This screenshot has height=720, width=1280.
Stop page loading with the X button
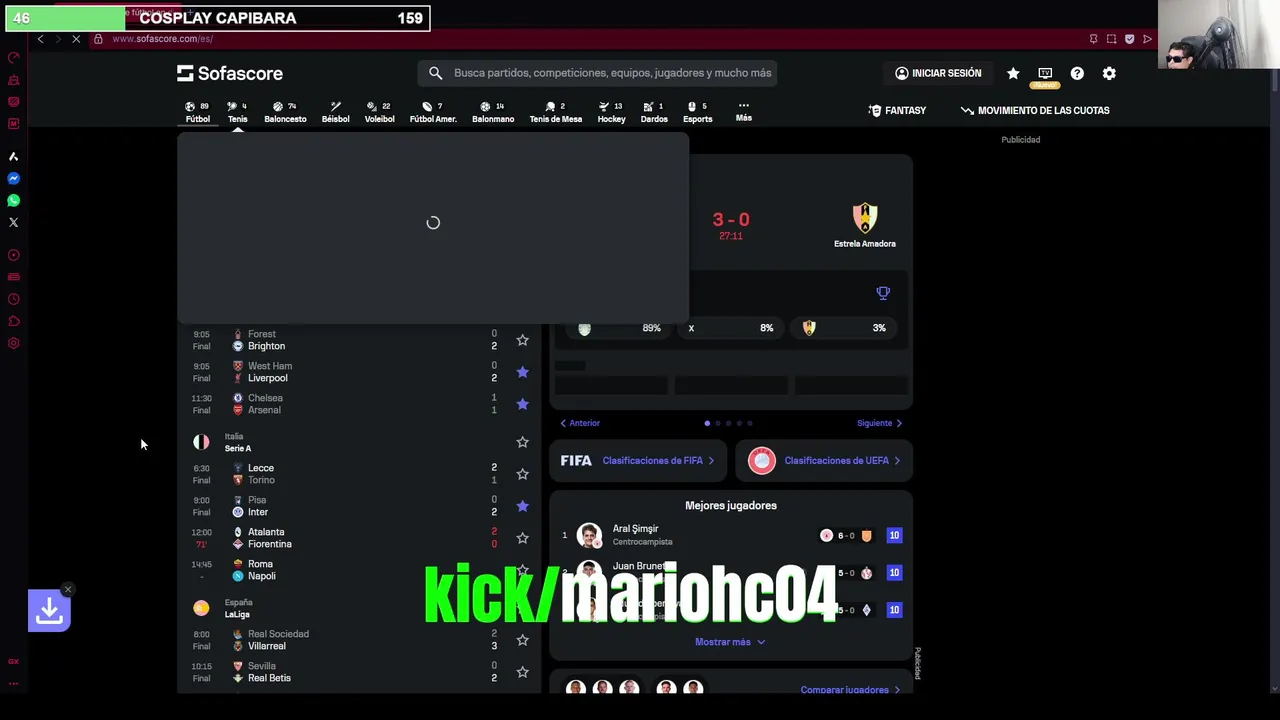click(x=76, y=39)
